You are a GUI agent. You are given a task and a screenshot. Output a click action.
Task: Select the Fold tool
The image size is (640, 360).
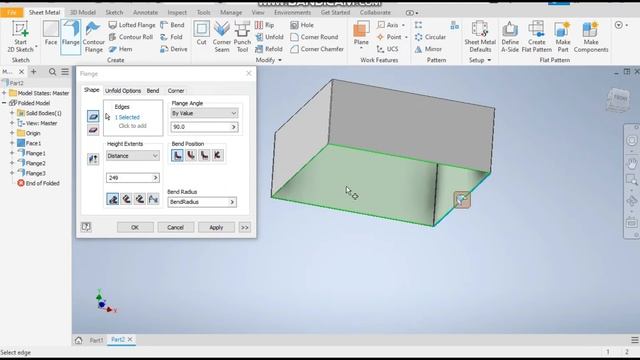pyautogui.click(x=171, y=37)
